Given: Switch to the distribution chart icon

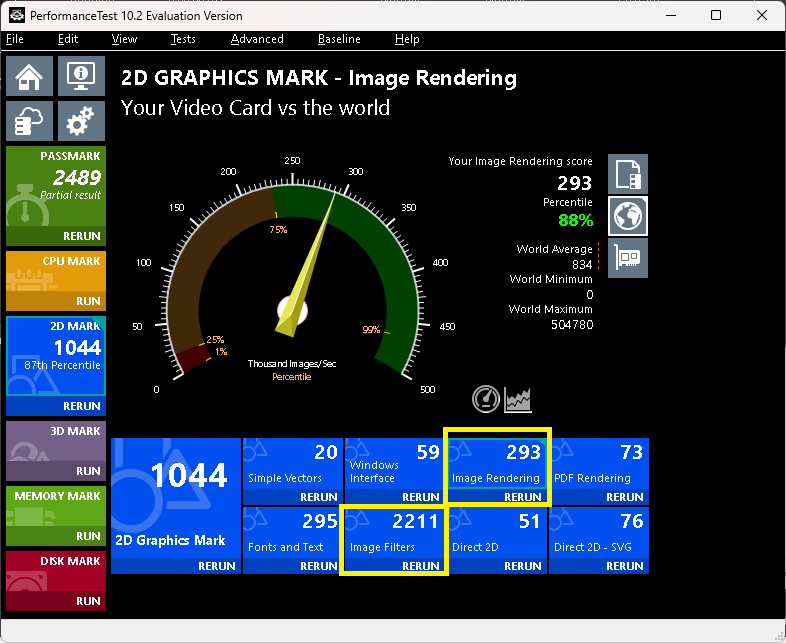Looking at the screenshot, I should point(518,399).
